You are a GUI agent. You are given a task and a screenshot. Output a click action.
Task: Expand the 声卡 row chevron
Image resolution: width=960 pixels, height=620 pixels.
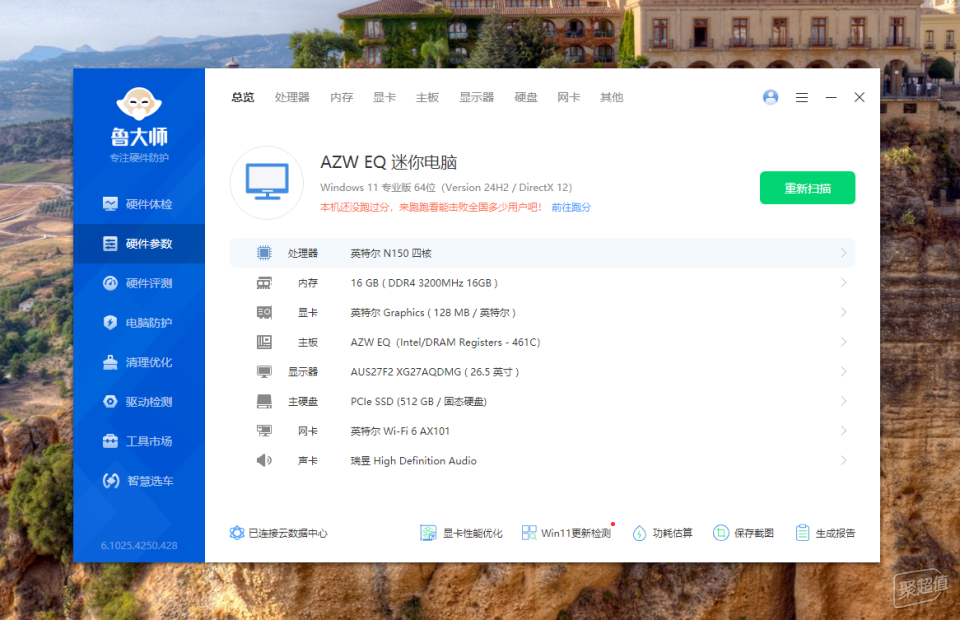(x=843, y=460)
